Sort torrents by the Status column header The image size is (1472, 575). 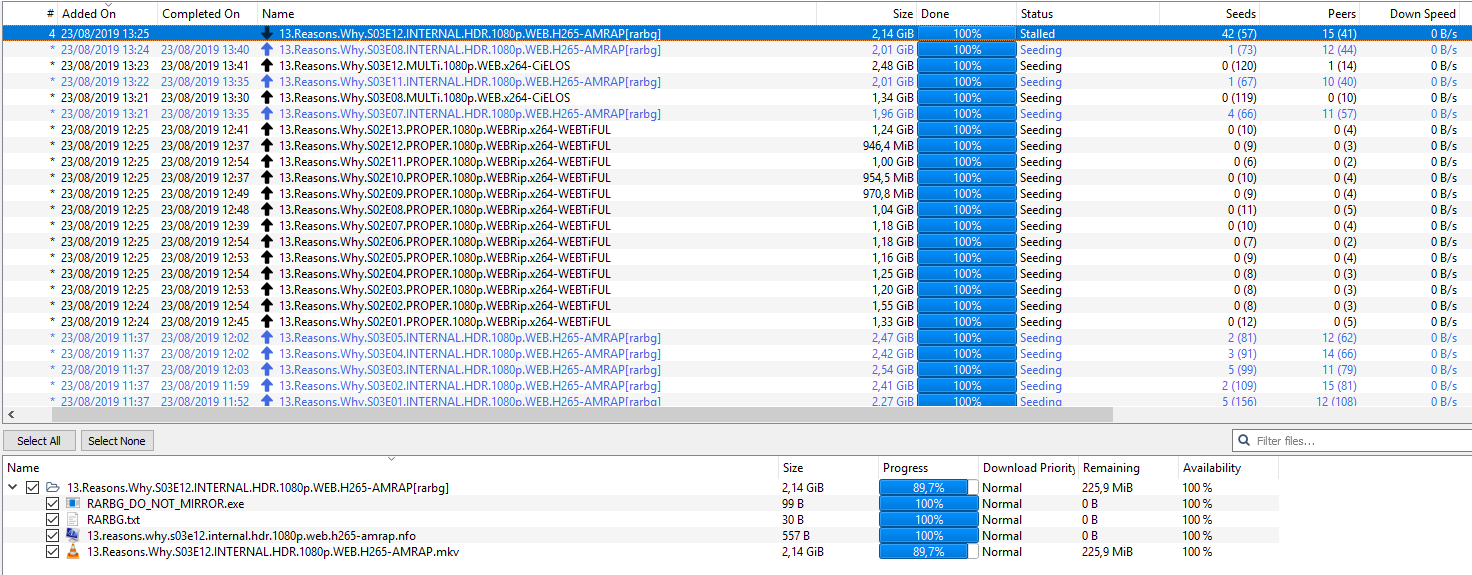(1088, 14)
